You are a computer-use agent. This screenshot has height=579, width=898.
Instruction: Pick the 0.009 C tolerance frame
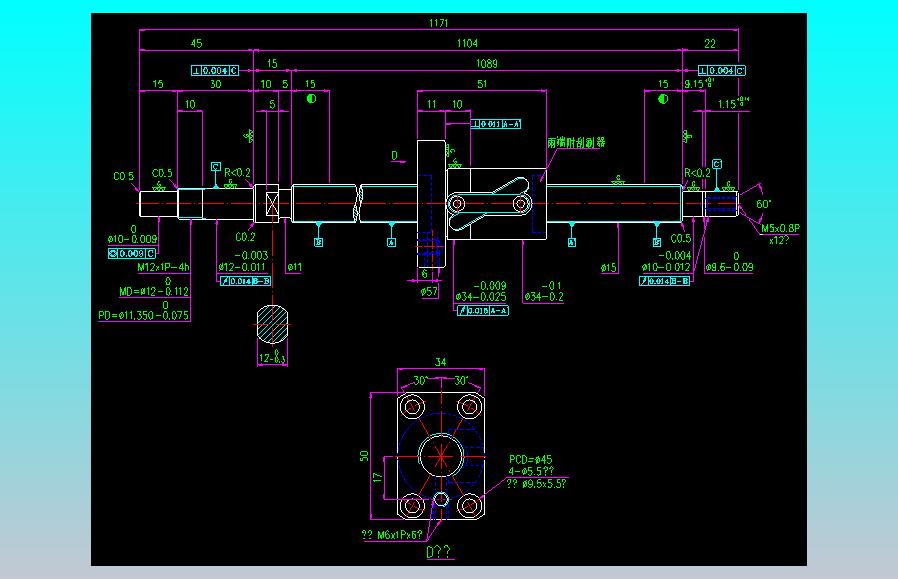(132, 253)
